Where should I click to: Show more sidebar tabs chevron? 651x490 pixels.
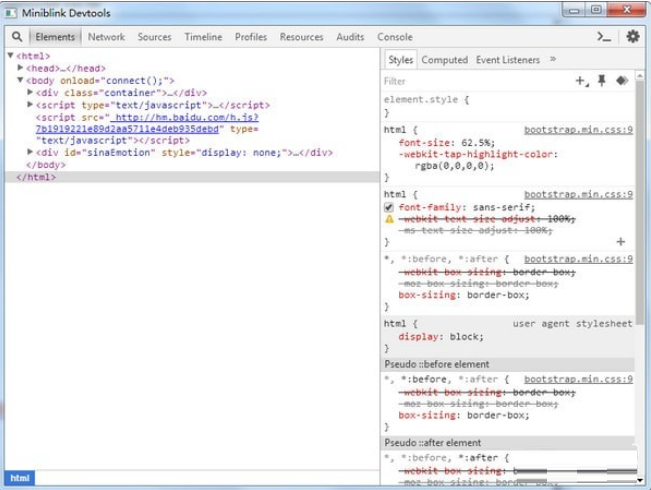click(553, 60)
